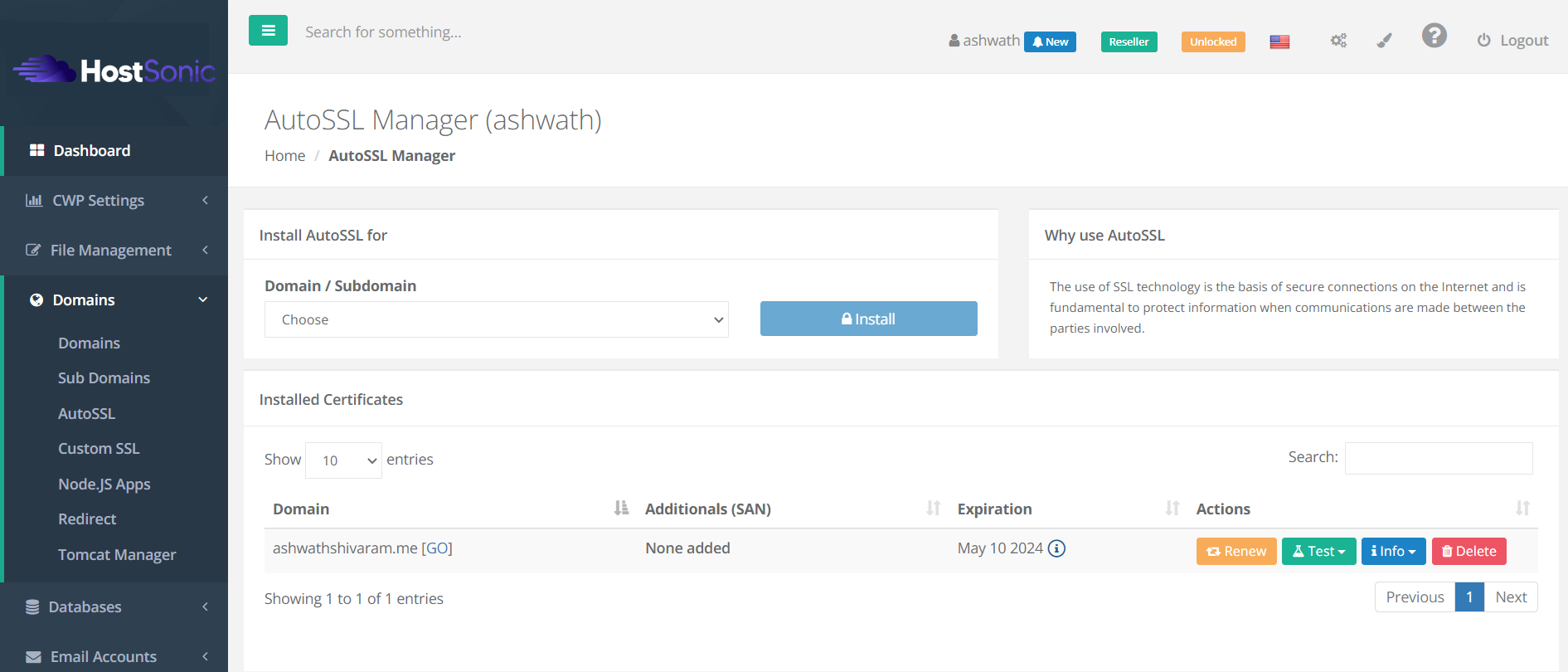This screenshot has height=672, width=1568.
Task: Sort the table by Domain column icon
Action: tap(621, 508)
